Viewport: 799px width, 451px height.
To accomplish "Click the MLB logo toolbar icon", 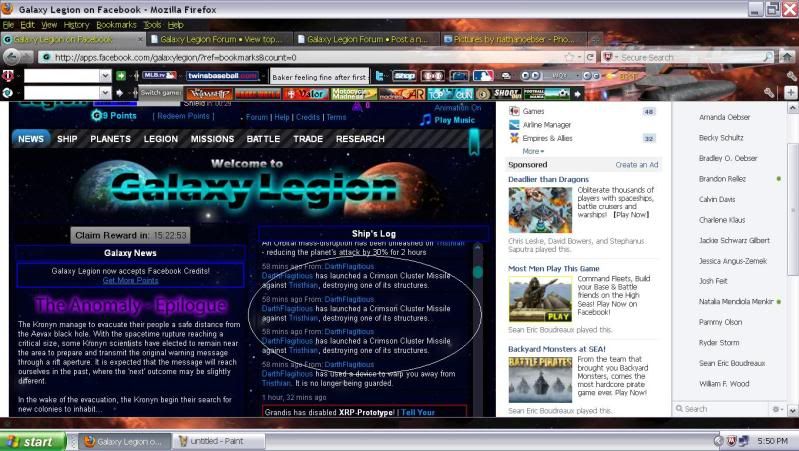I will click(483, 76).
